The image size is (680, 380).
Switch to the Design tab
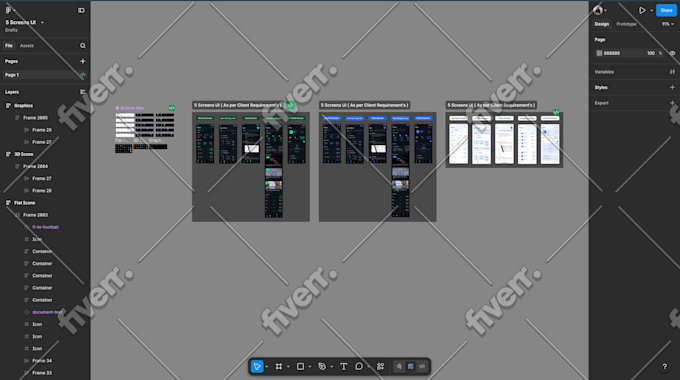tap(602, 24)
